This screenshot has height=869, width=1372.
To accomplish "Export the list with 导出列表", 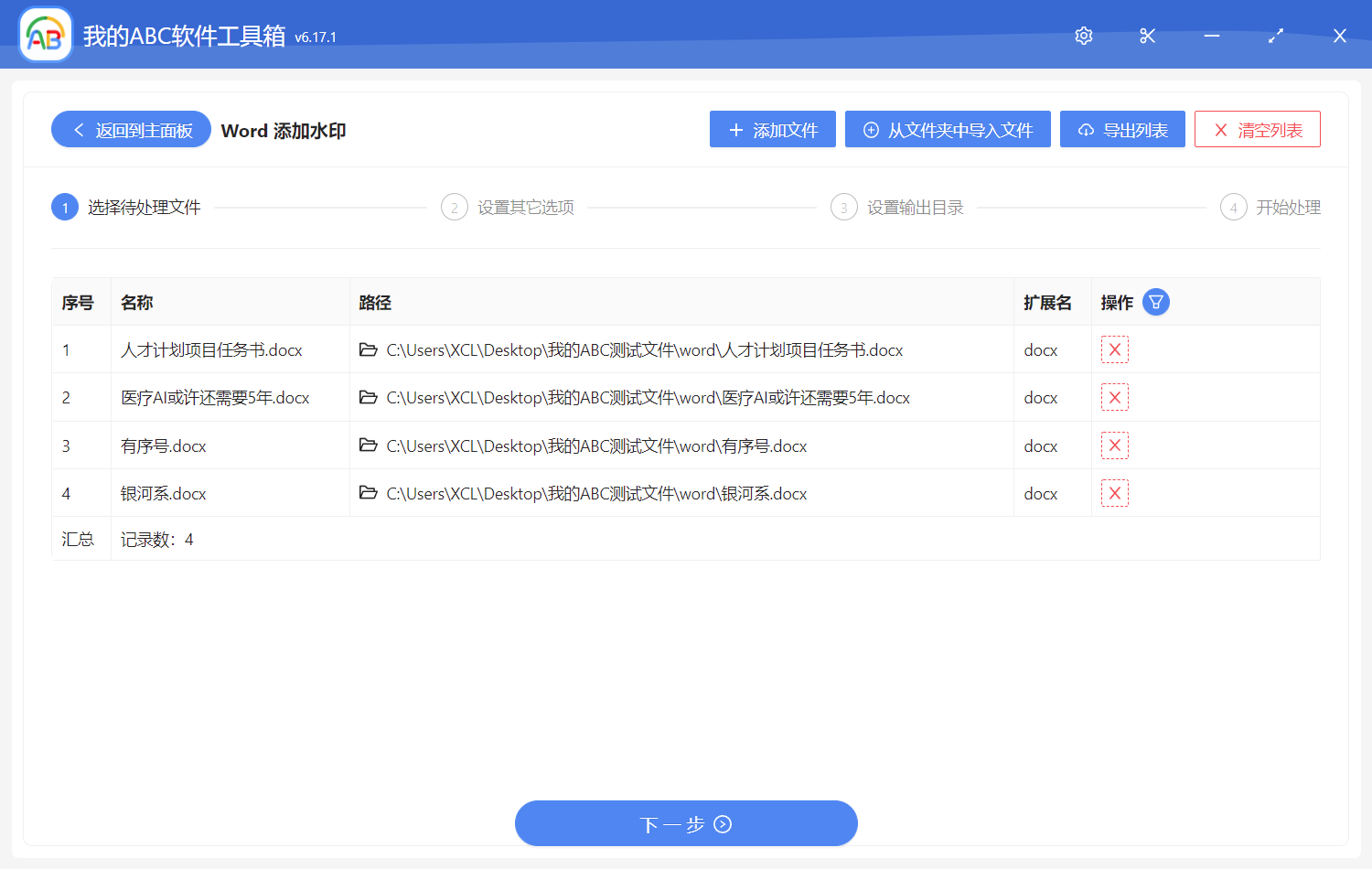I will click(1122, 129).
